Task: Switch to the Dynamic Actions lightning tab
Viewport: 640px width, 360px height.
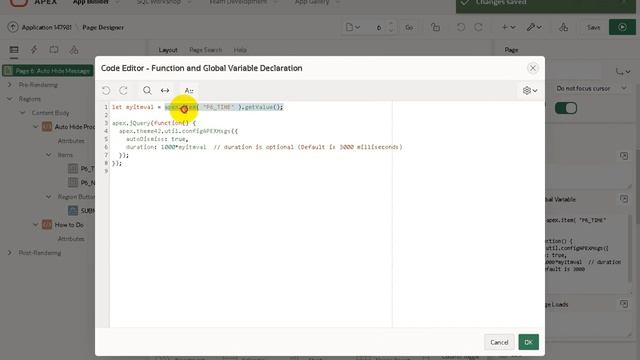Action: click(34, 50)
